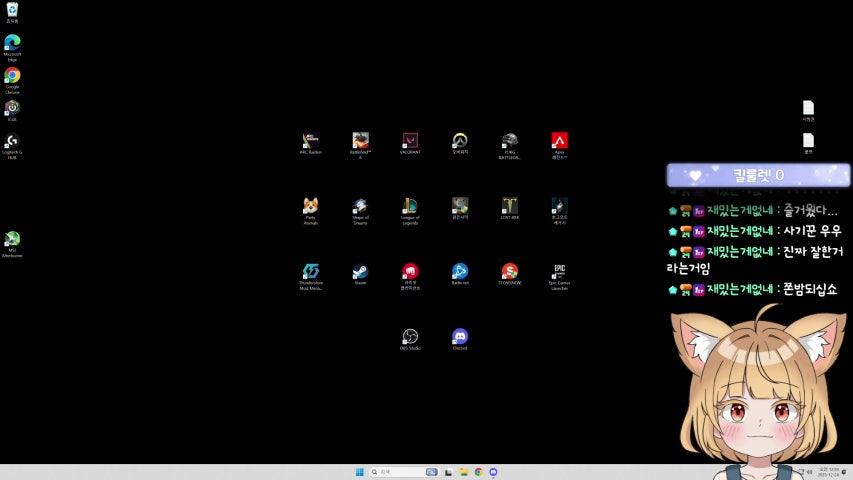This screenshot has height=480, width=853.
Task: Click the taskbar search box
Action: (x=404, y=472)
